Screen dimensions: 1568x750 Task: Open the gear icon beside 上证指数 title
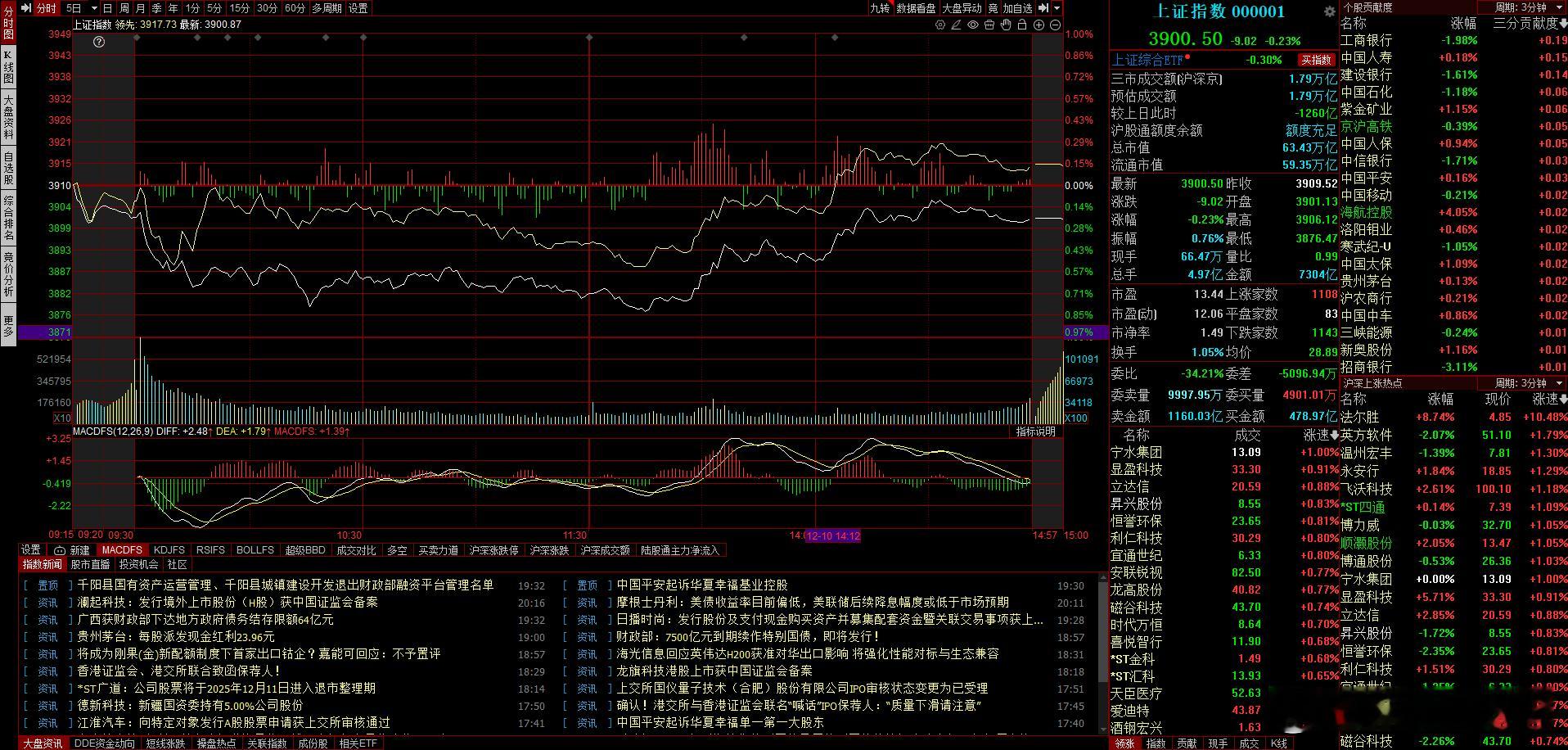[x=1330, y=11]
